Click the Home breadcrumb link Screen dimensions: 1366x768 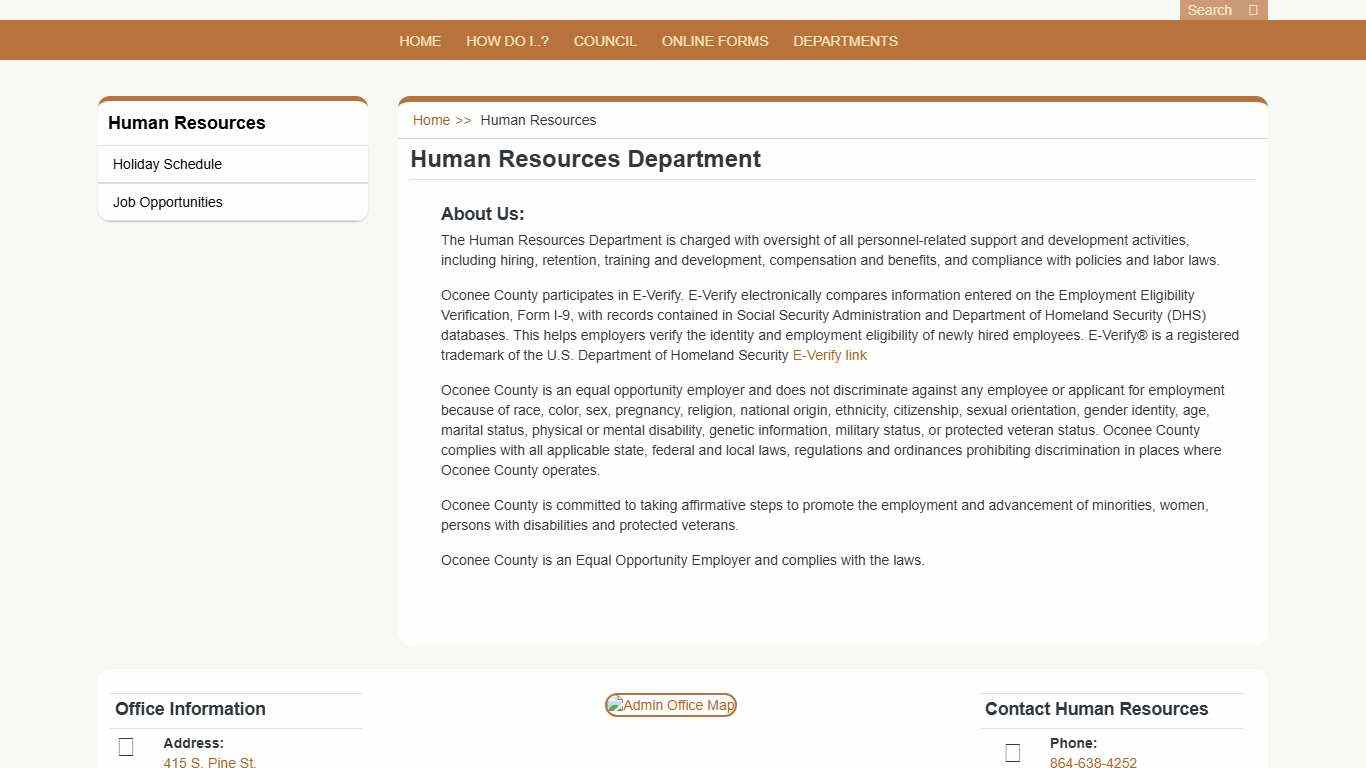tap(430, 120)
